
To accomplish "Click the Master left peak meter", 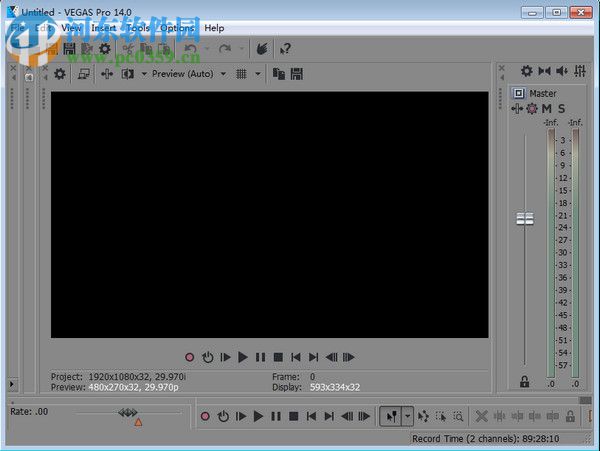I will (551, 253).
